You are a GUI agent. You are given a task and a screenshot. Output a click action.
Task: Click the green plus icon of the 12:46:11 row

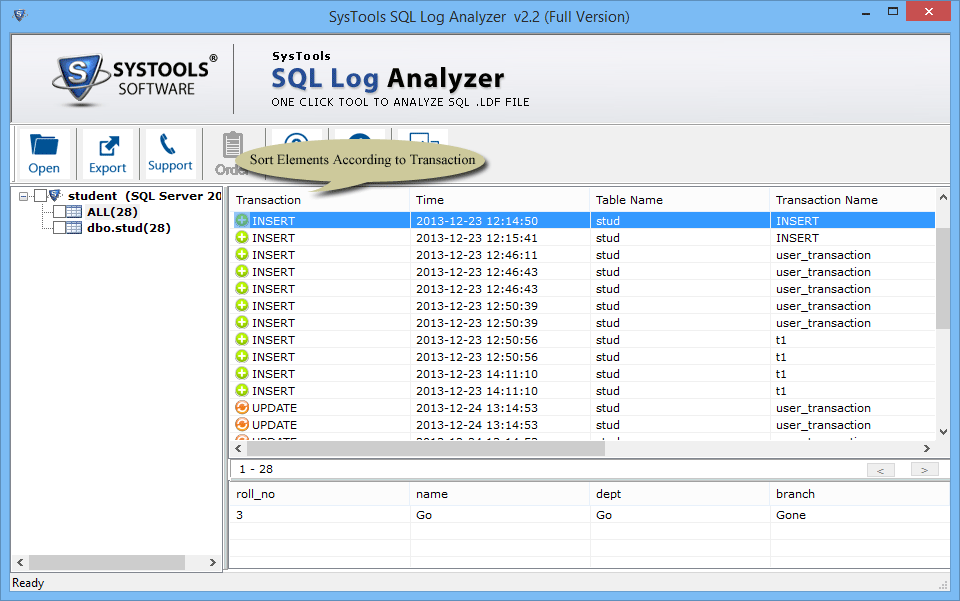pyautogui.click(x=242, y=255)
